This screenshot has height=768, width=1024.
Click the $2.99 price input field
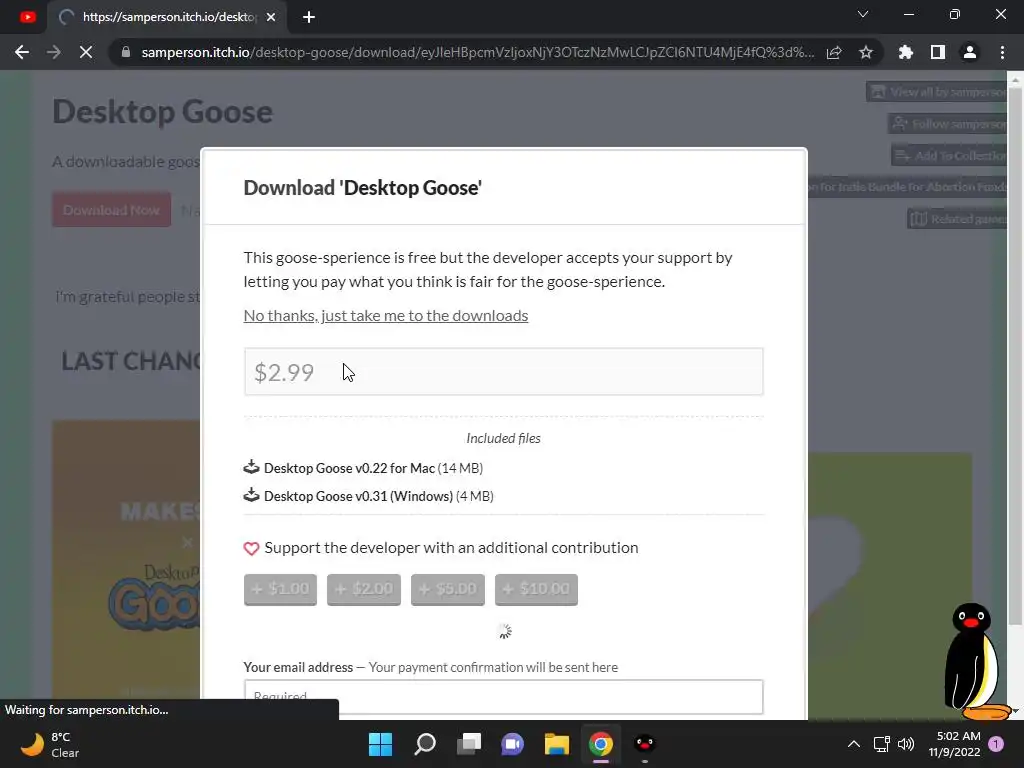coord(504,372)
